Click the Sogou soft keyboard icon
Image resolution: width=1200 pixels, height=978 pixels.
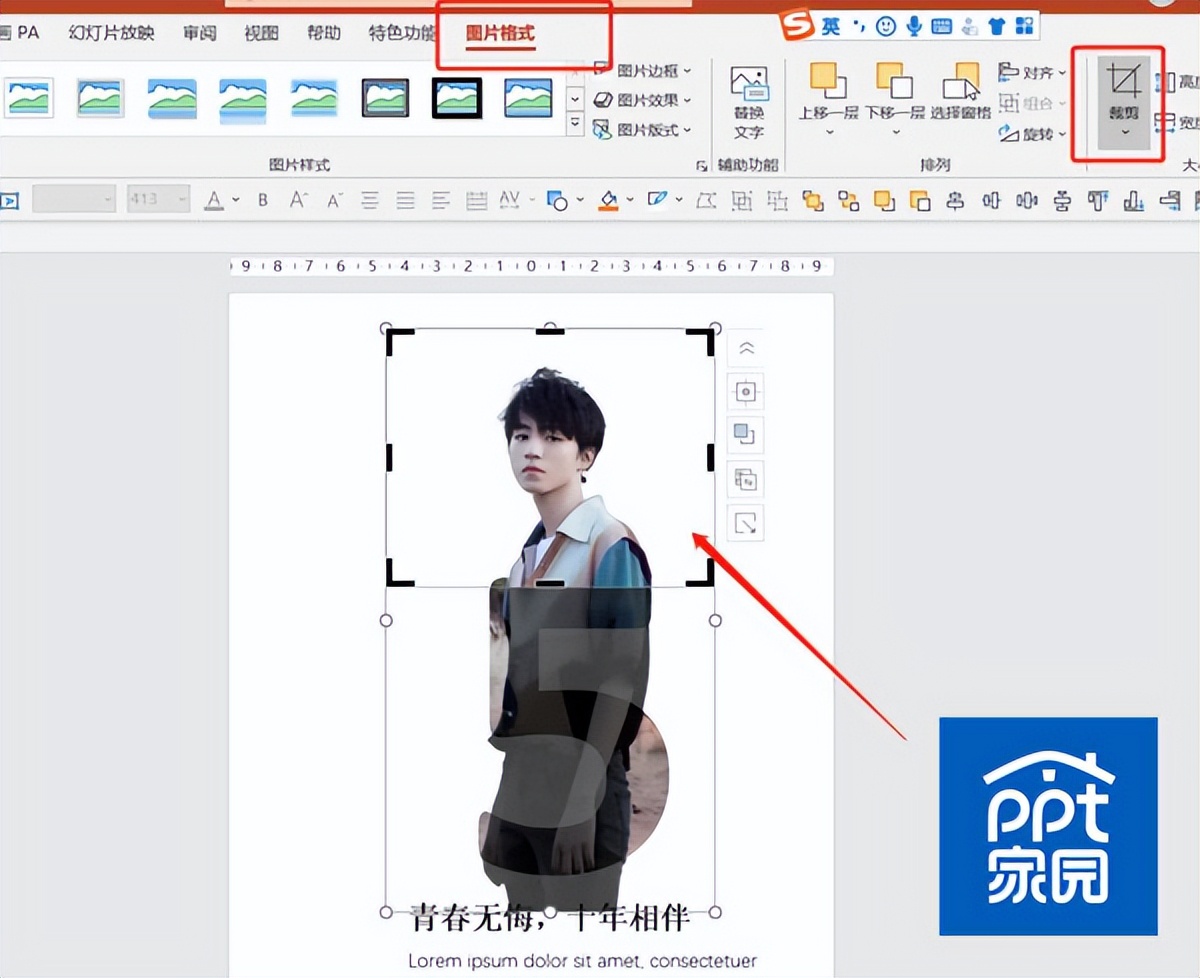pos(942,27)
